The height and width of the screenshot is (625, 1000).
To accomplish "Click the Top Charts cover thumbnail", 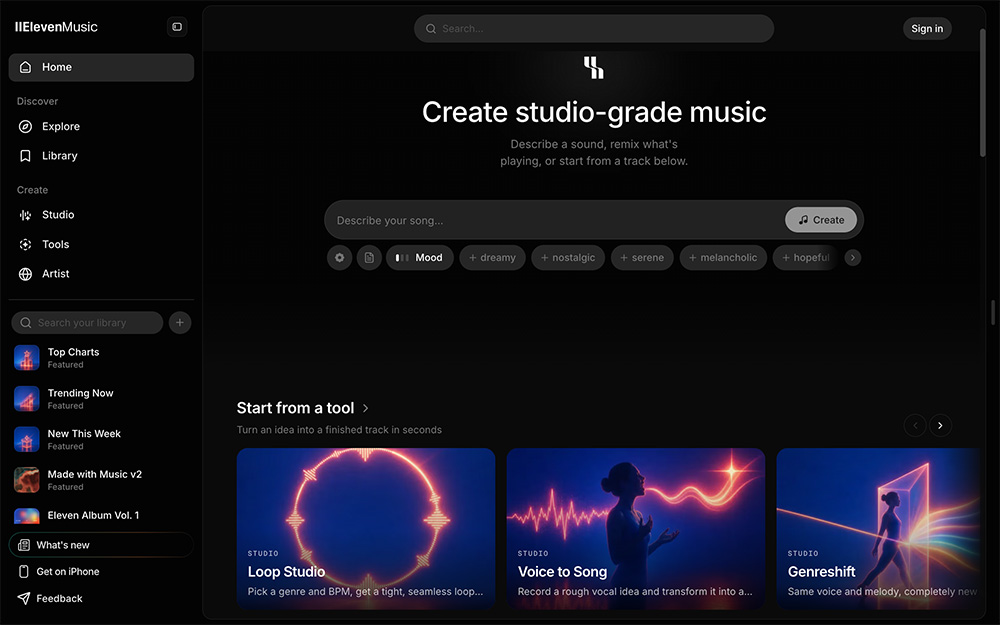I will coord(27,358).
